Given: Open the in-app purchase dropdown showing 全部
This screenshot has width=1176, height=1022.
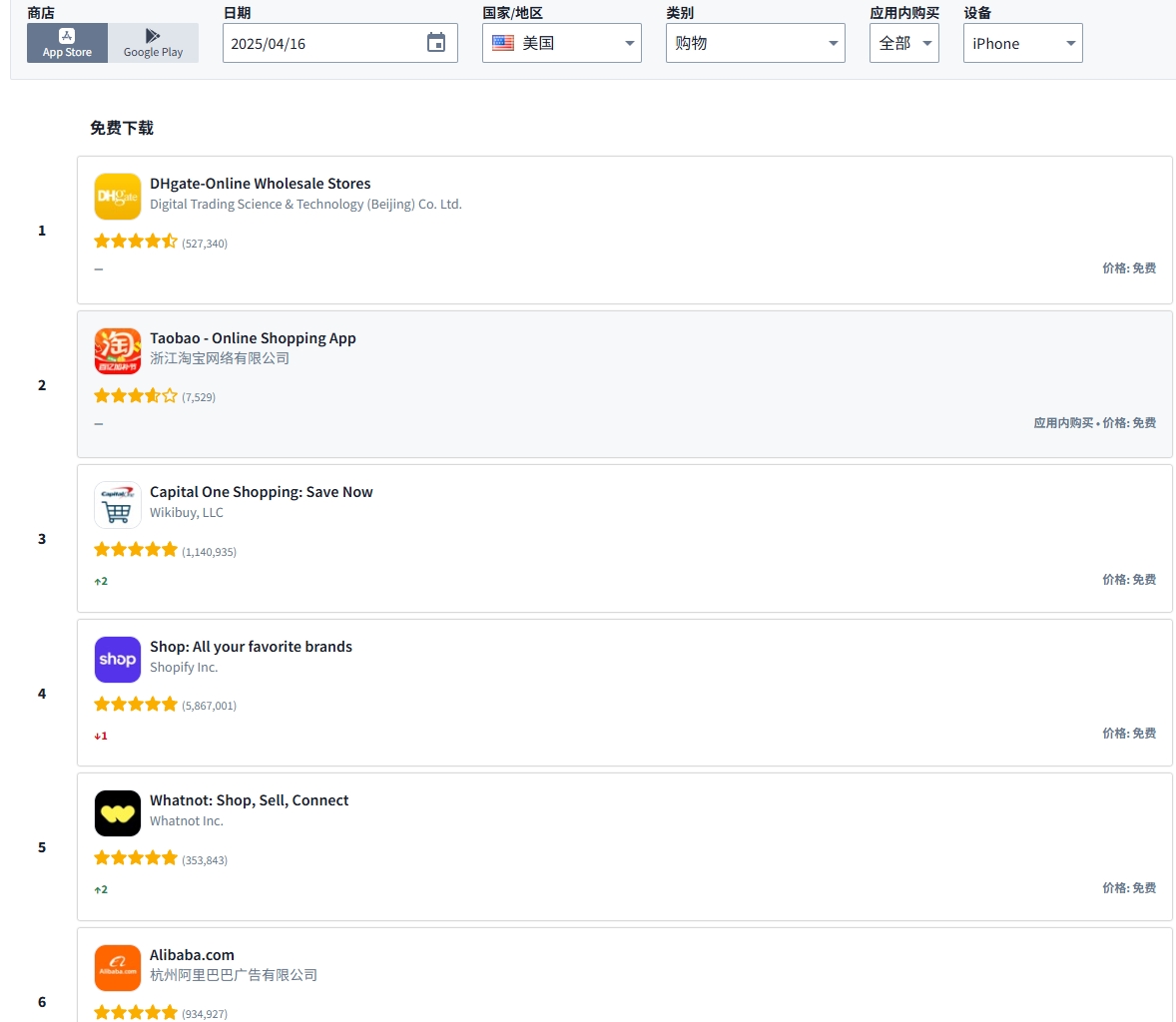Looking at the screenshot, I should pyautogui.click(x=904, y=43).
